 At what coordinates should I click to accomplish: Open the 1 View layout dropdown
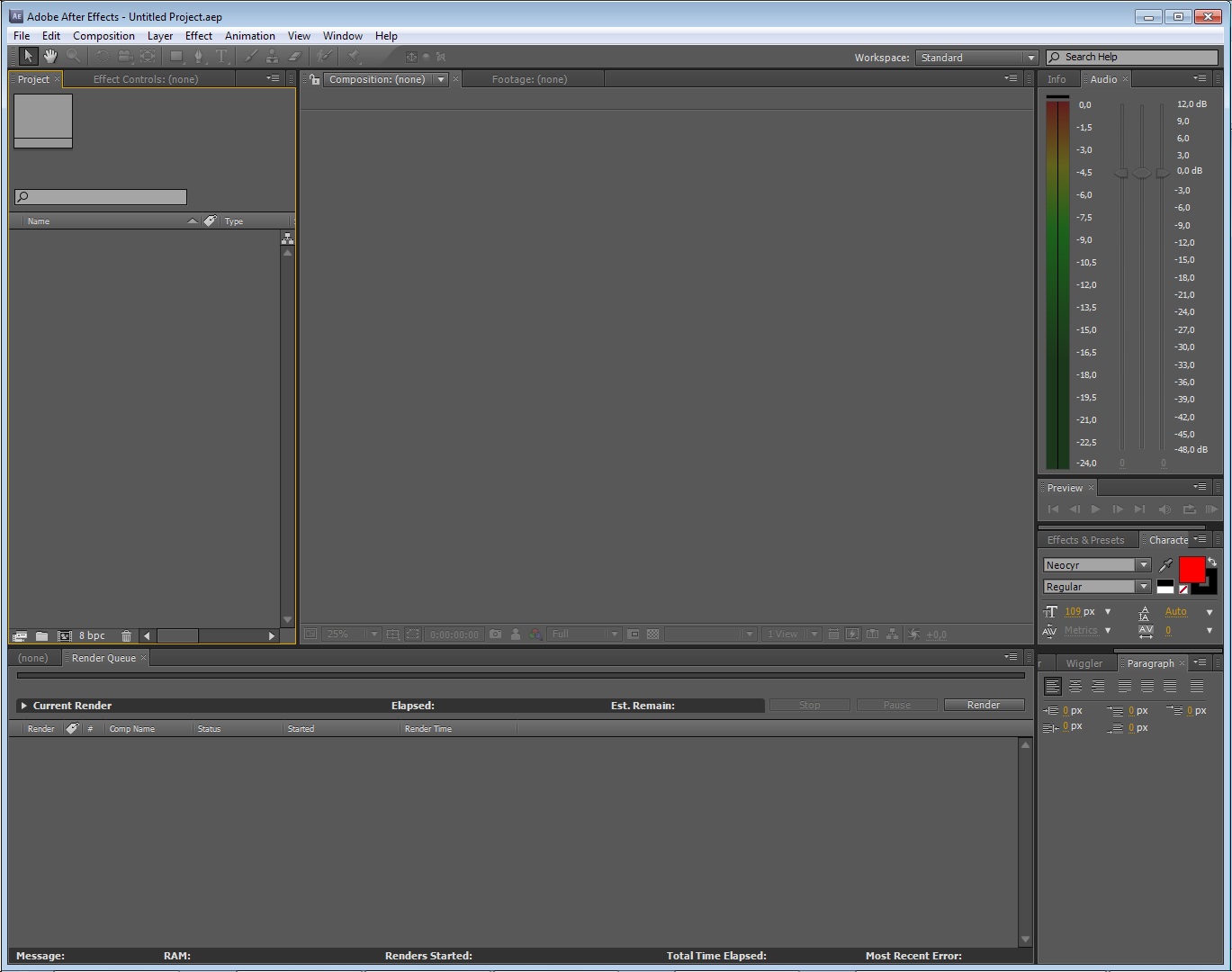coord(792,634)
